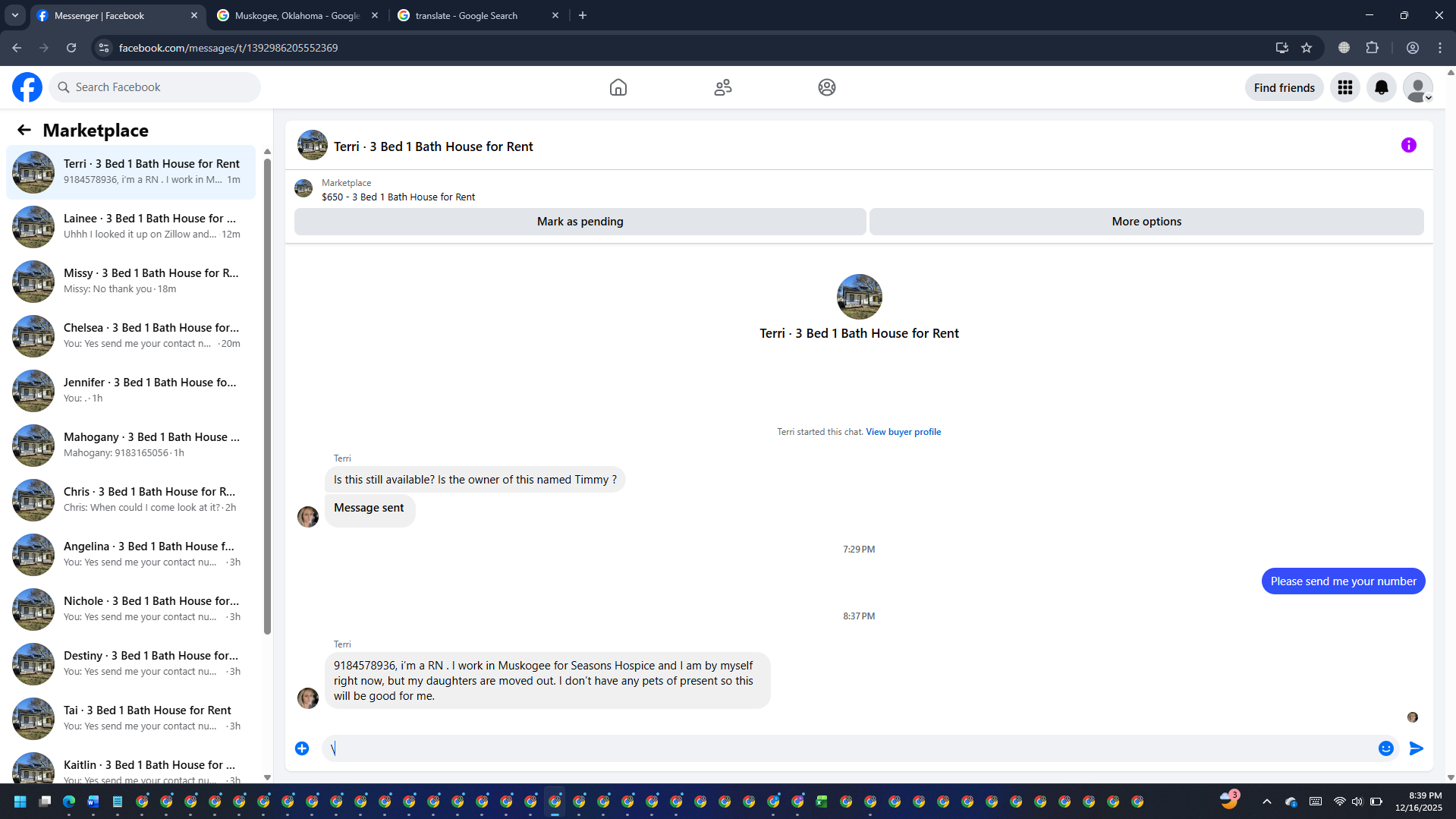This screenshot has width=1456, height=819.
Task: Open Microsoft Edge from the taskbar
Action: tap(69, 802)
